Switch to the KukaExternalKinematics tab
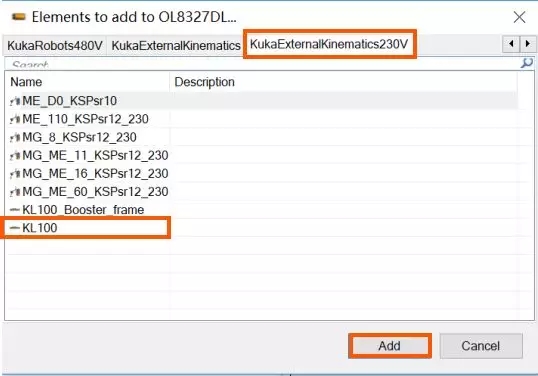The height and width of the screenshot is (376, 538). [176, 45]
